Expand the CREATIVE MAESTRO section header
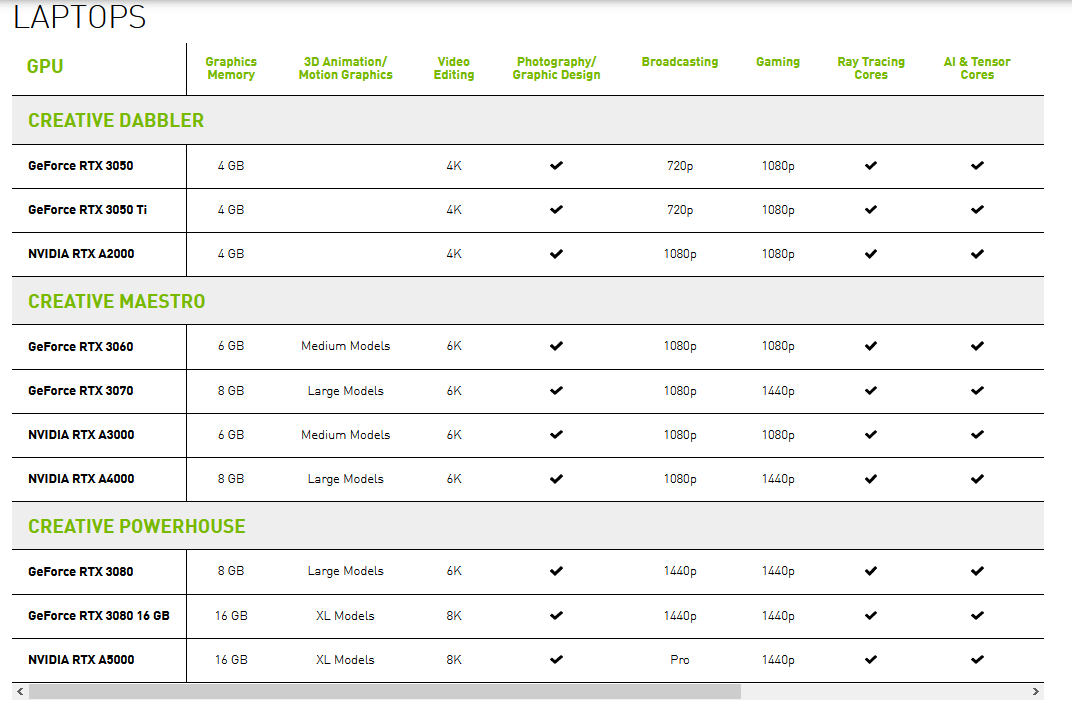Screen dimensions: 1072x715 click(x=117, y=301)
